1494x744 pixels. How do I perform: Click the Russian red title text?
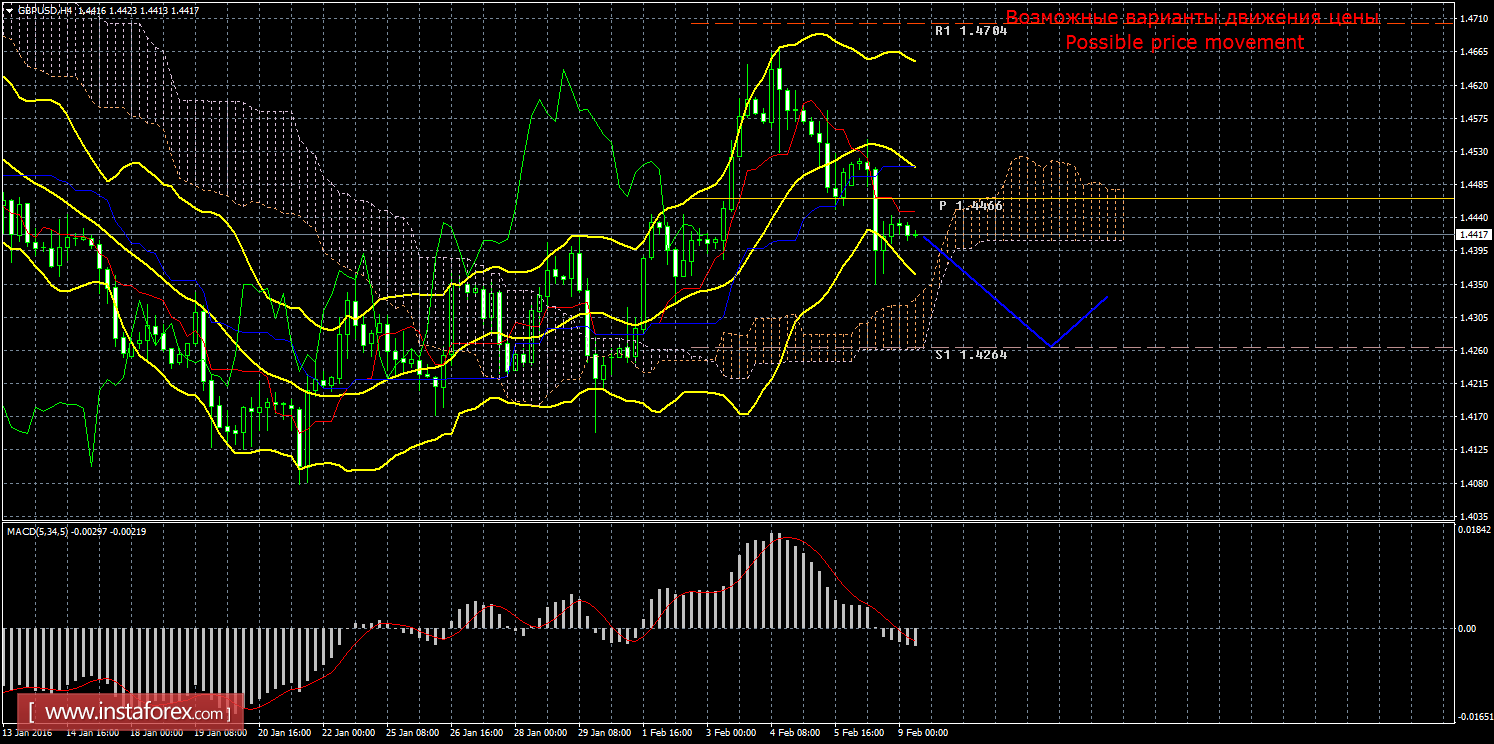pyautogui.click(x=1192, y=18)
